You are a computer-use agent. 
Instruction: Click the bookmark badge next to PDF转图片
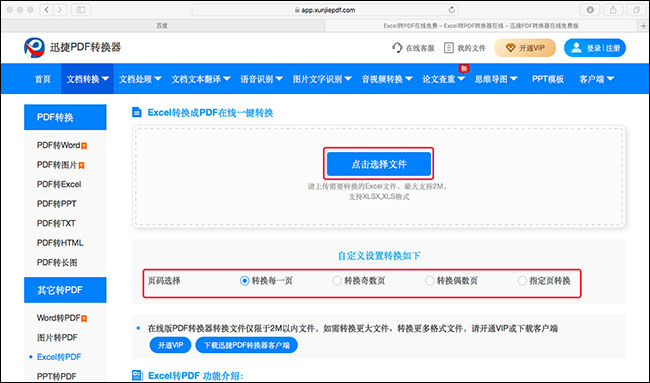tap(81, 165)
